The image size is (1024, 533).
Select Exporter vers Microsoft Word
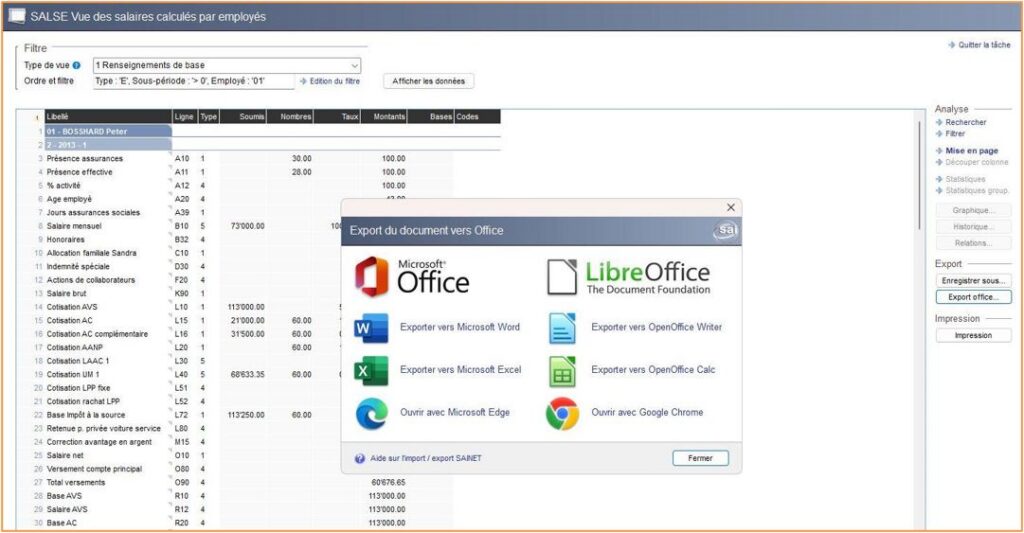(460, 327)
